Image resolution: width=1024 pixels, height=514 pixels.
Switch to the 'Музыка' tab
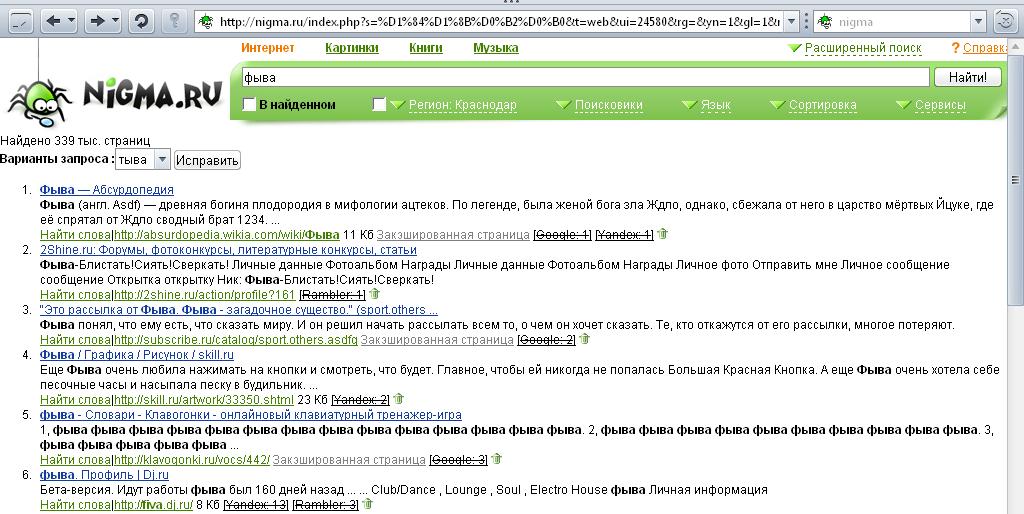(496, 48)
